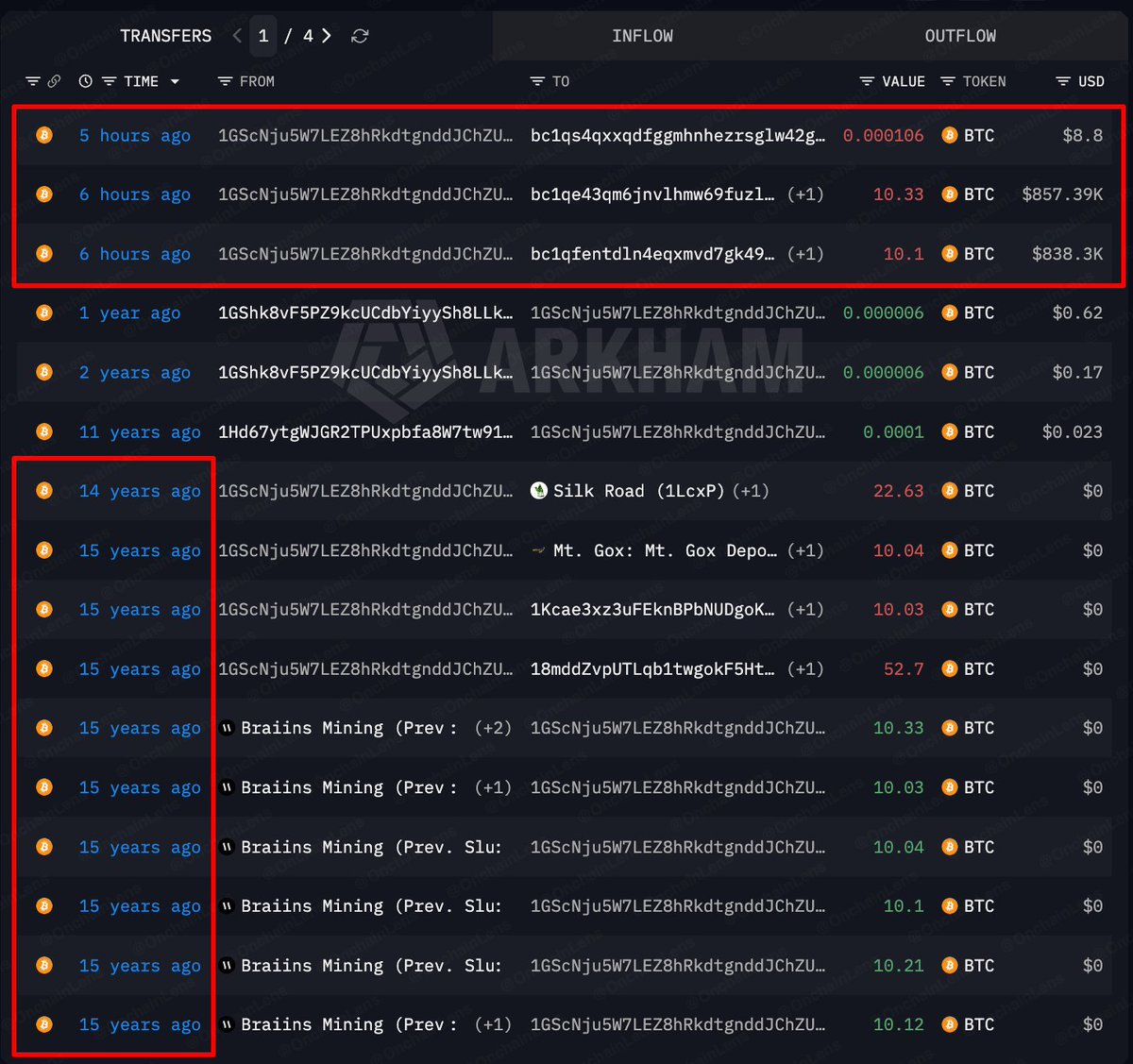
Task: Open Braiins Mining sender on 10.1 BTC inflow row
Action: 371,906
